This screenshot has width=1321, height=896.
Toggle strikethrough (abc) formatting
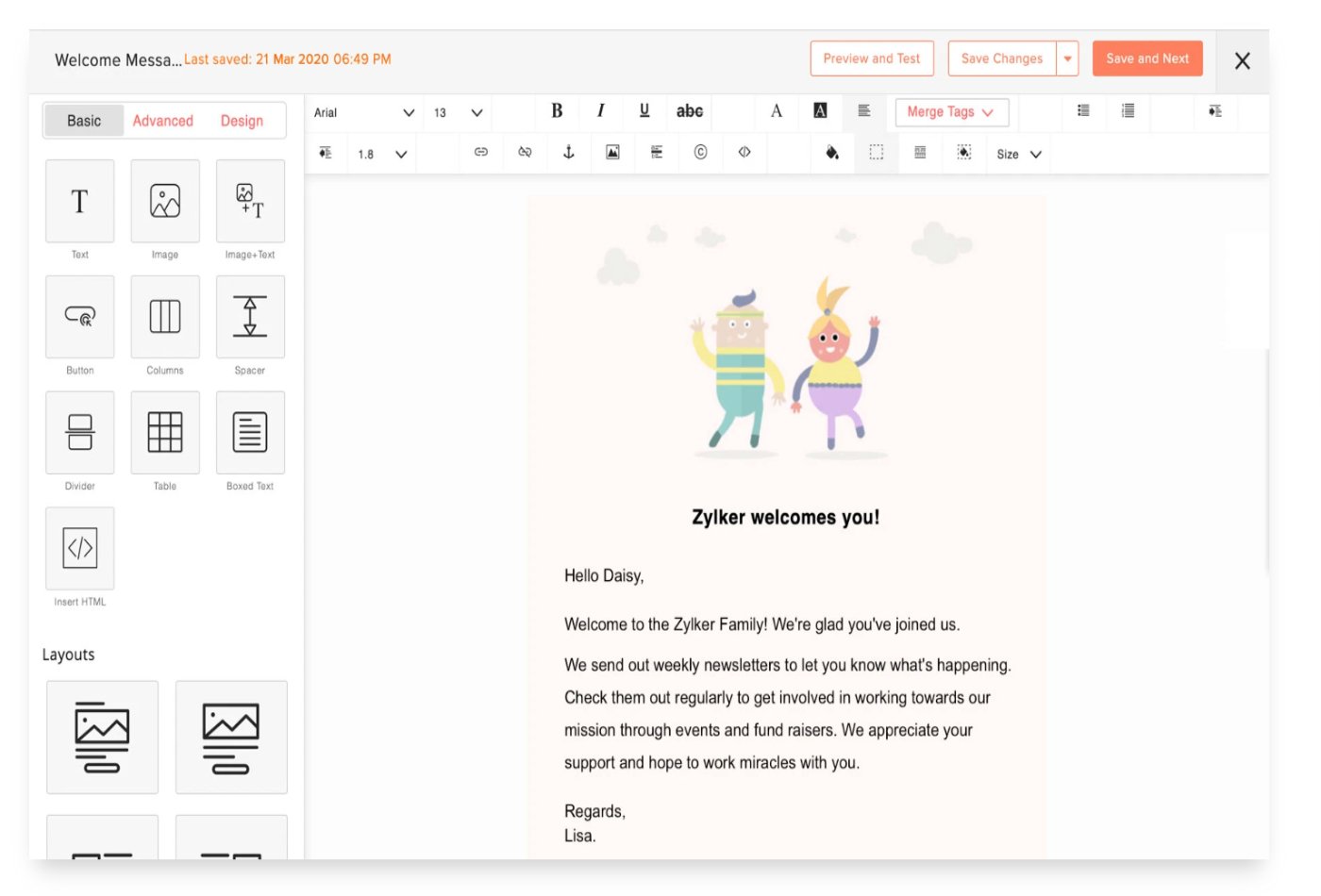(690, 111)
